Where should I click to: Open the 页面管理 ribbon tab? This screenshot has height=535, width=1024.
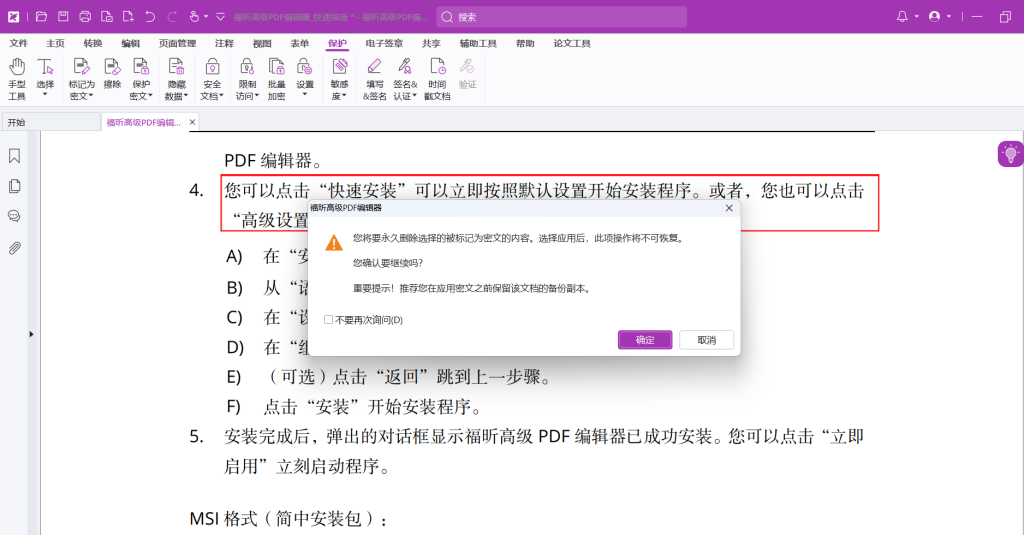click(x=177, y=44)
